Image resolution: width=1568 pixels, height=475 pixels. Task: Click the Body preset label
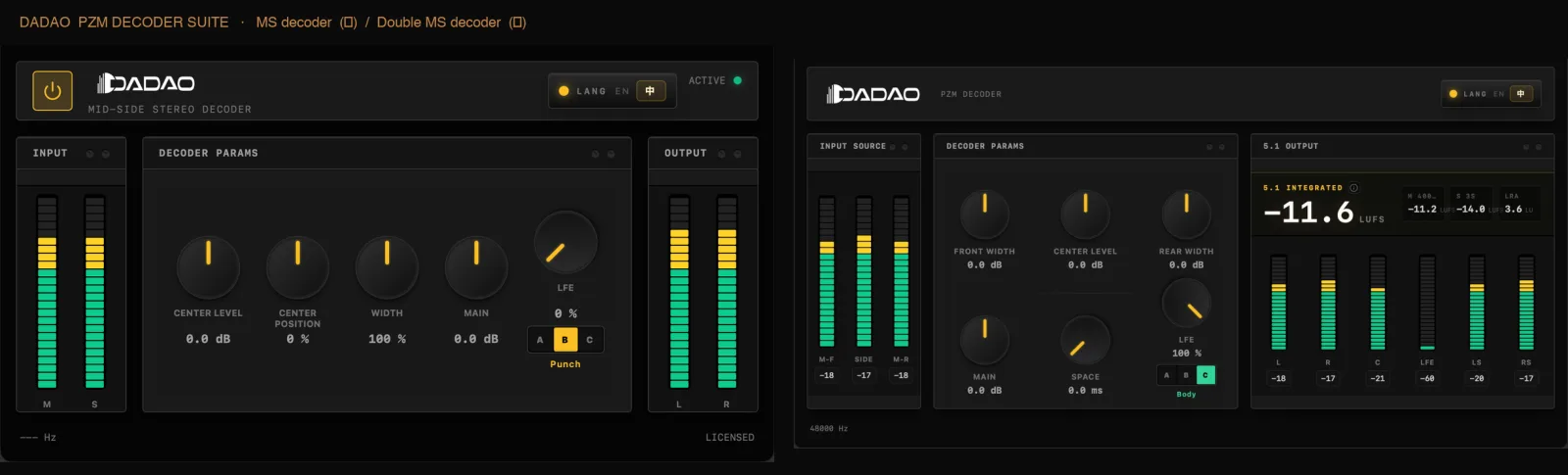(1186, 395)
